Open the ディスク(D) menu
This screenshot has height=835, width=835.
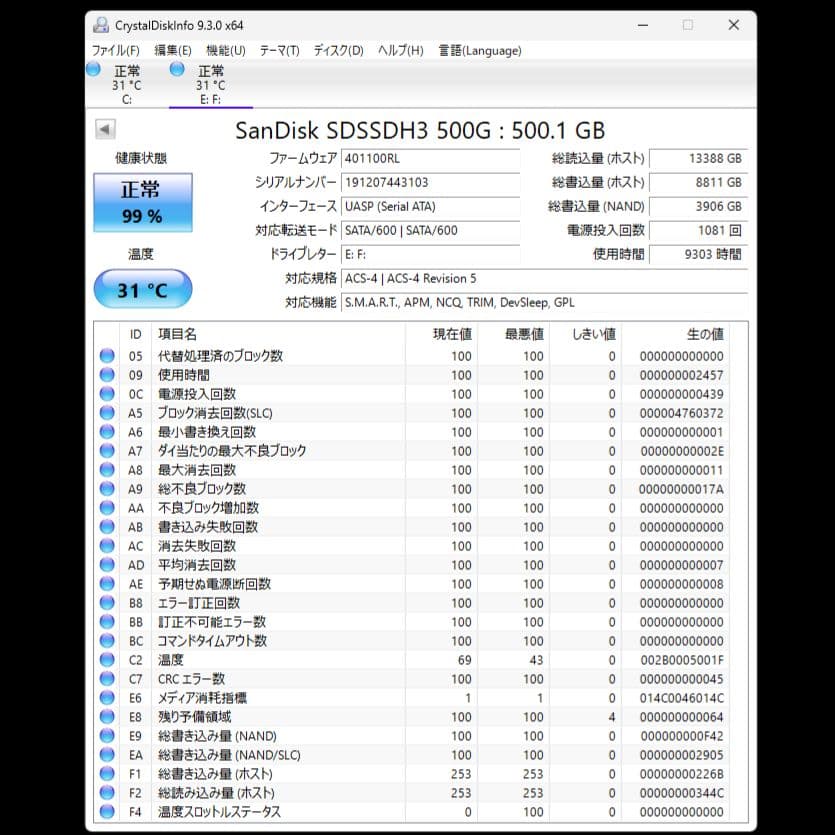(338, 51)
